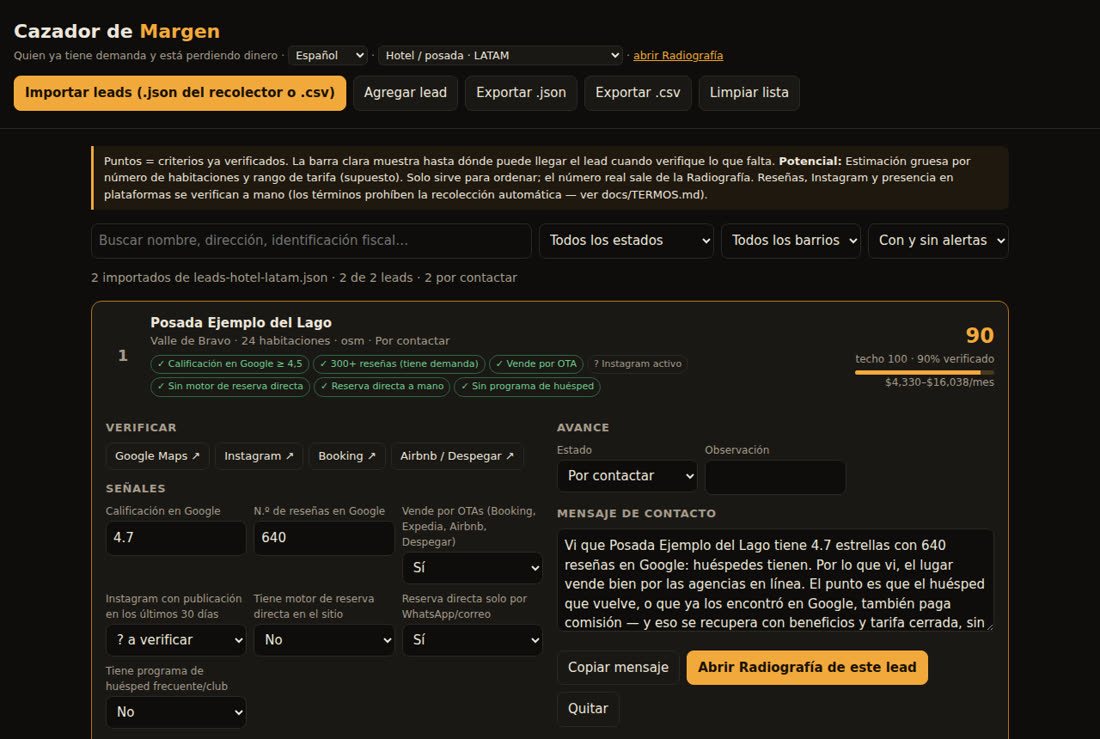Click Importar leads button
Image resolution: width=1100 pixels, height=739 pixels.
(x=180, y=93)
